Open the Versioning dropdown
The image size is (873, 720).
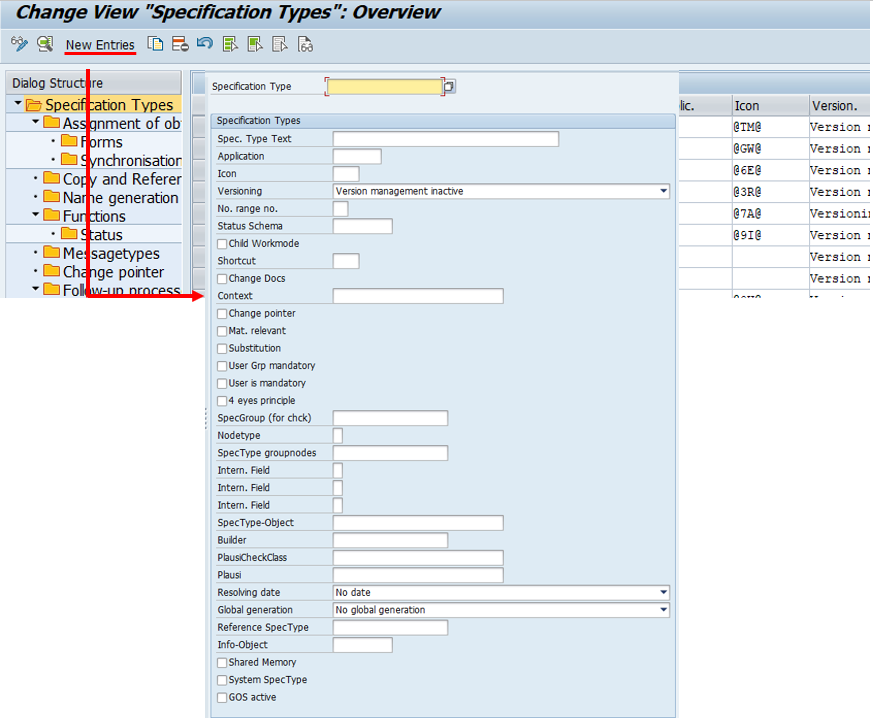point(663,191)
